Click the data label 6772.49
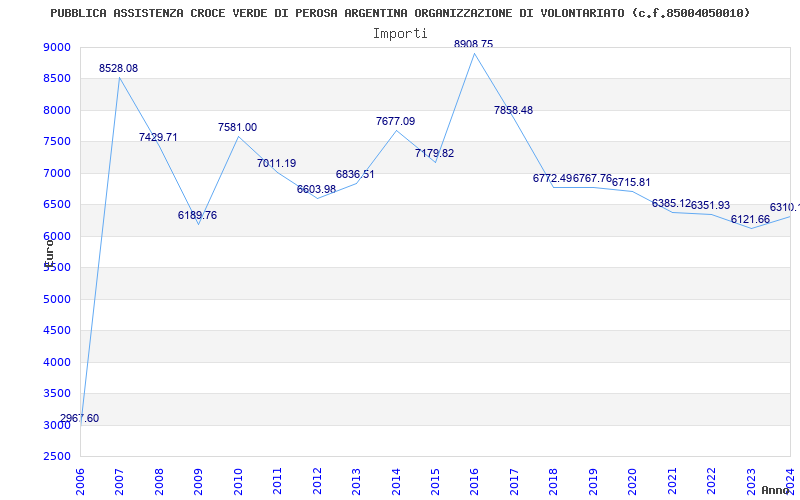 553,178
